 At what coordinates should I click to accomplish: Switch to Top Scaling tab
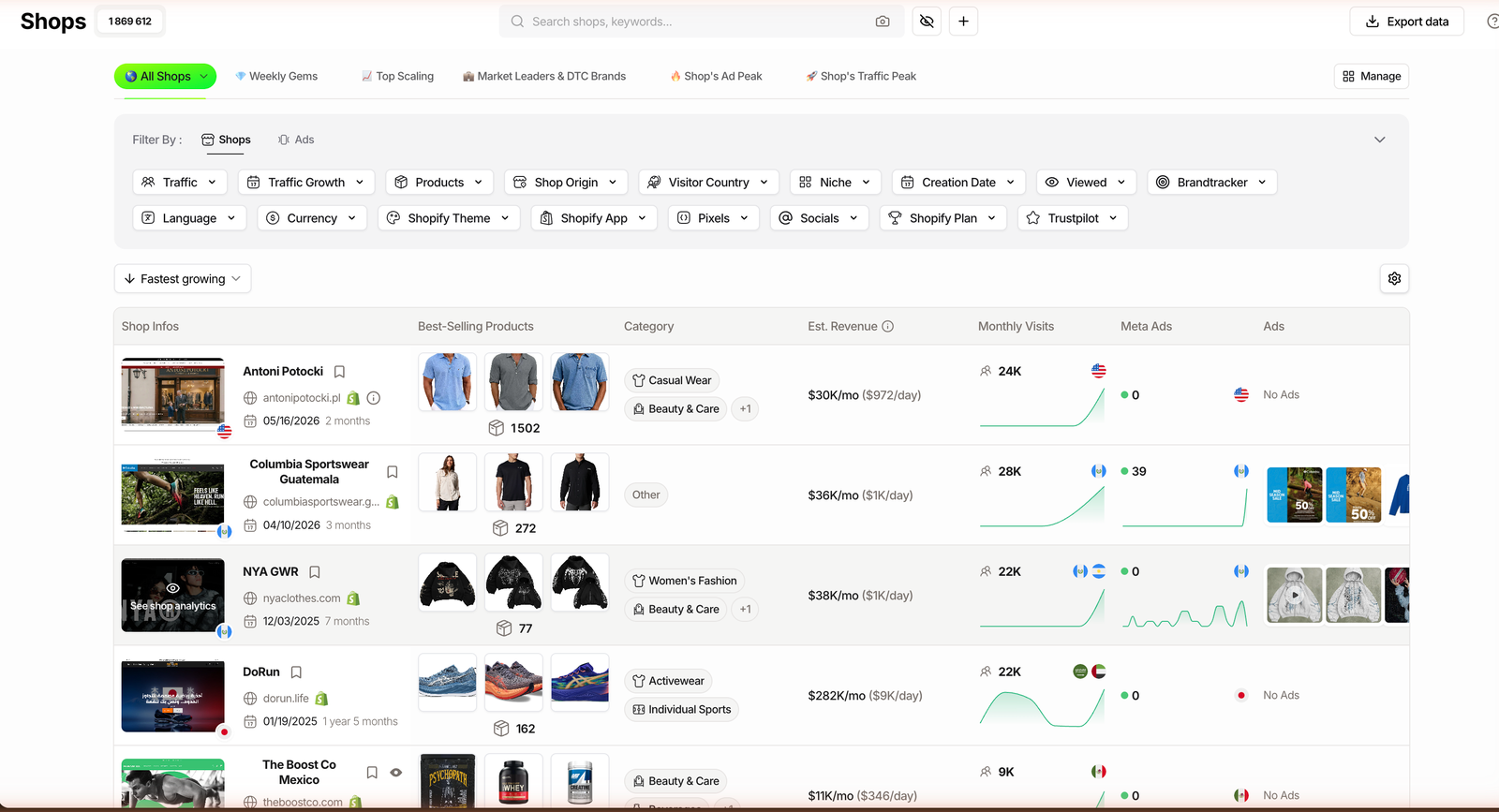click(x=398, y=77)
